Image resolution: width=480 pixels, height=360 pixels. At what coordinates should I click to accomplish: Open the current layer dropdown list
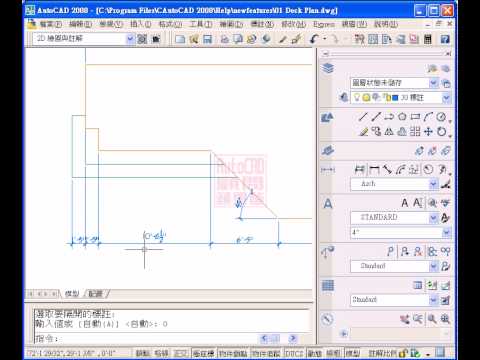pyautogui.click(x=446, y=98)
